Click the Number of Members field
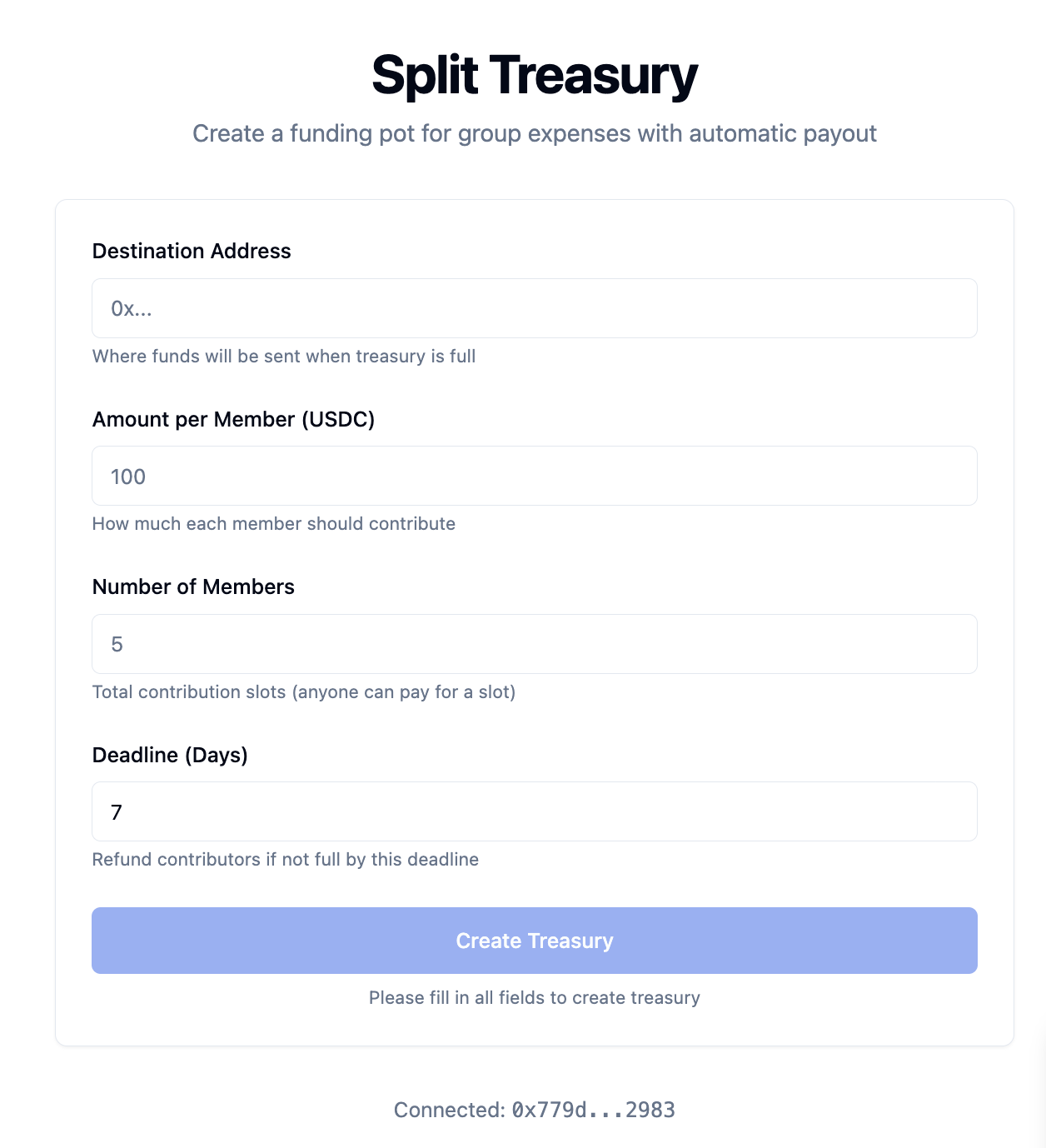This screenshot has width=1046, height=1148. [x=533, y=644]
